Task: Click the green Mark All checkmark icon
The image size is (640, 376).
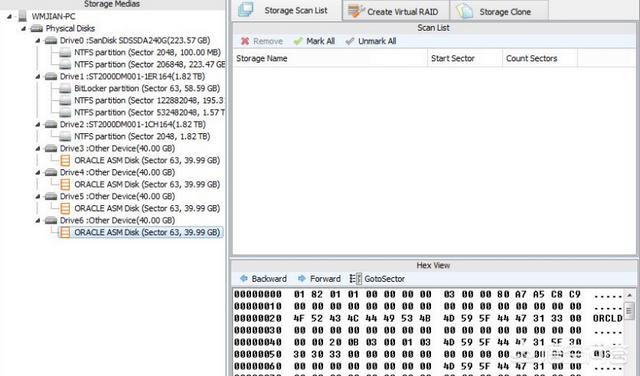Action: [x=298, y=41]
